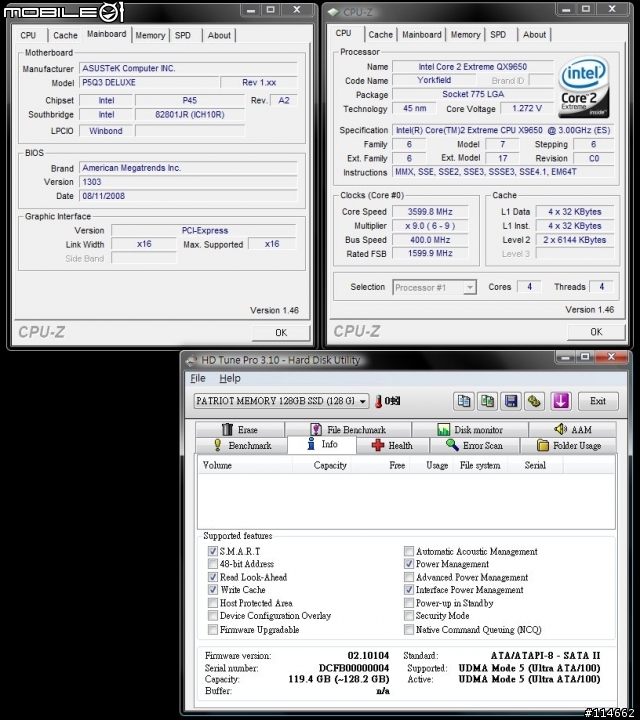Screen dimensions: 640x721
Task: Click OK in the right CPU-Z CPU window
Action: (x=596, y=332)
